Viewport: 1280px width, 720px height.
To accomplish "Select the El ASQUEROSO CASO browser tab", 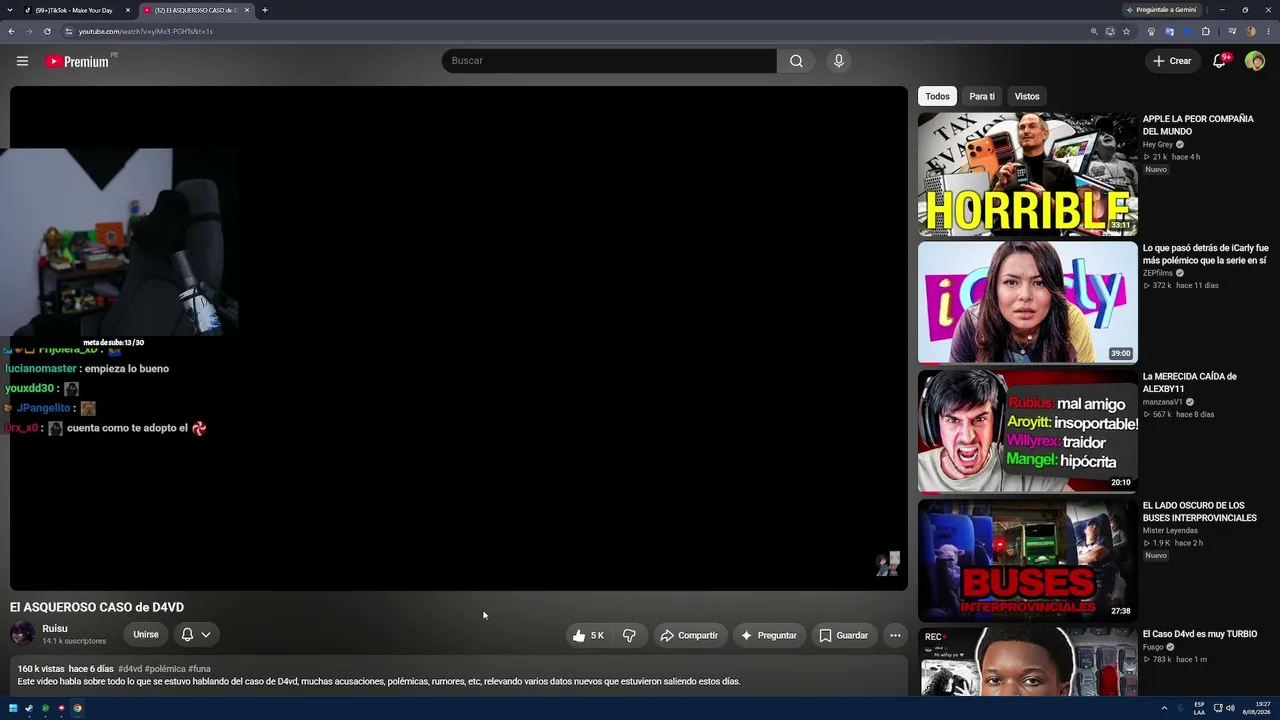I will 195,10.
